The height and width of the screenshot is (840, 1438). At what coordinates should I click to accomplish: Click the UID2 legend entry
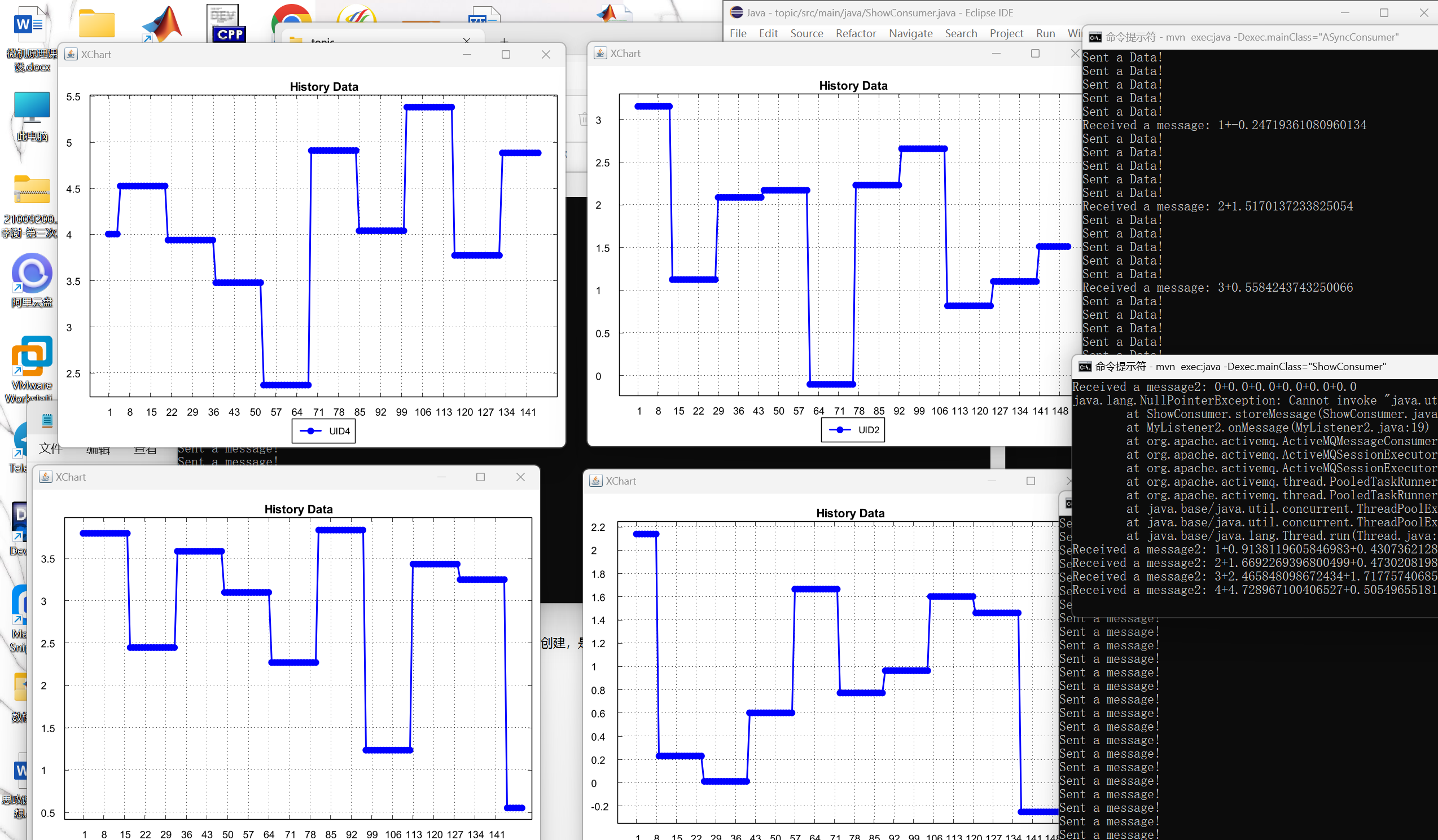pos(853,430)
